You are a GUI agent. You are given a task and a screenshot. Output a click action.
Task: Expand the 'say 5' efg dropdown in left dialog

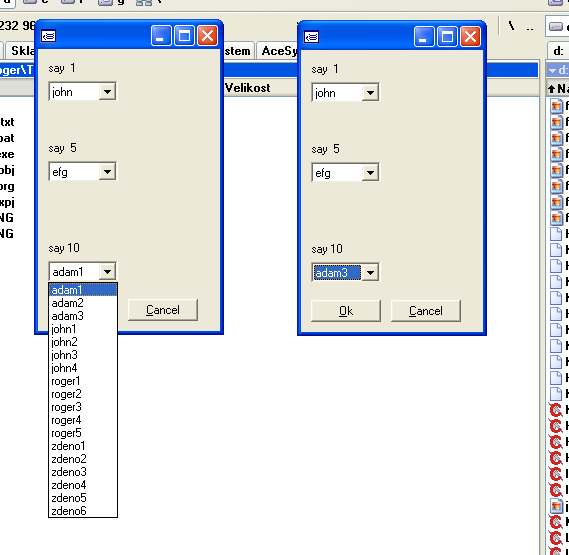107,172
